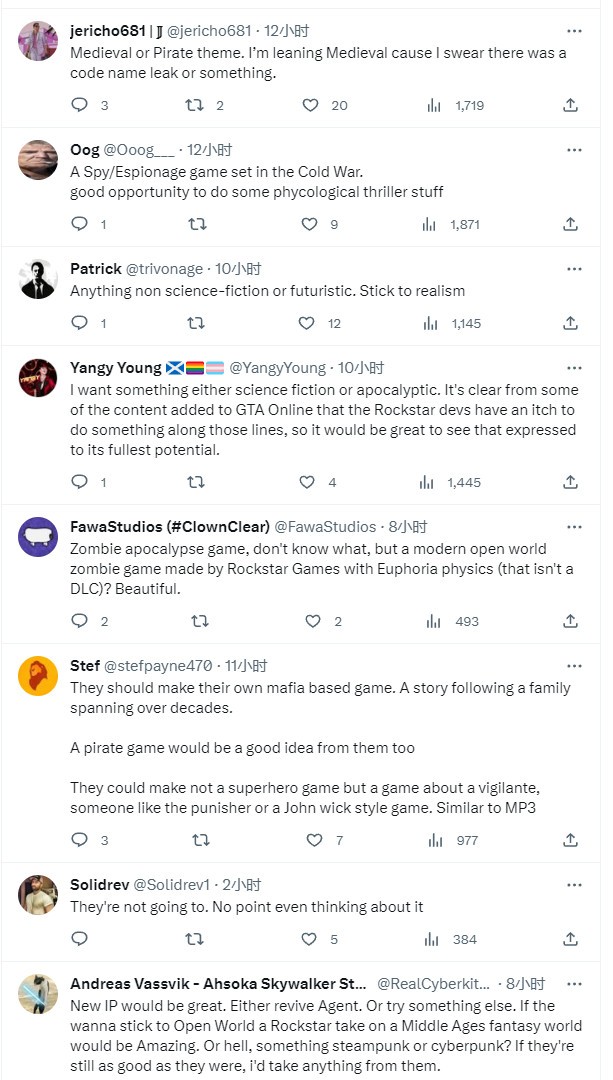
Task: View Solidrev's tweet view count
Action: coord(452,939)
